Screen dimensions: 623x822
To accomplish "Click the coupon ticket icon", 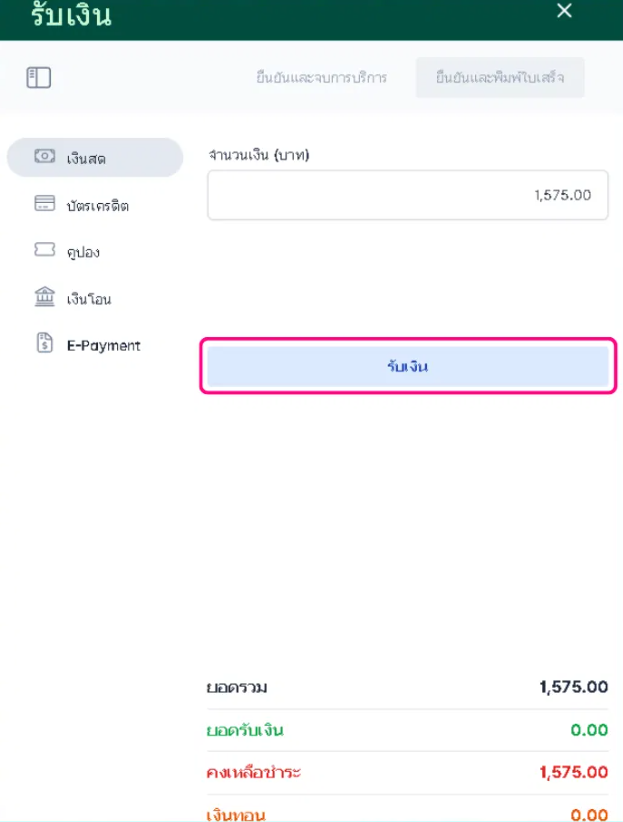I will tap(44, 251).
